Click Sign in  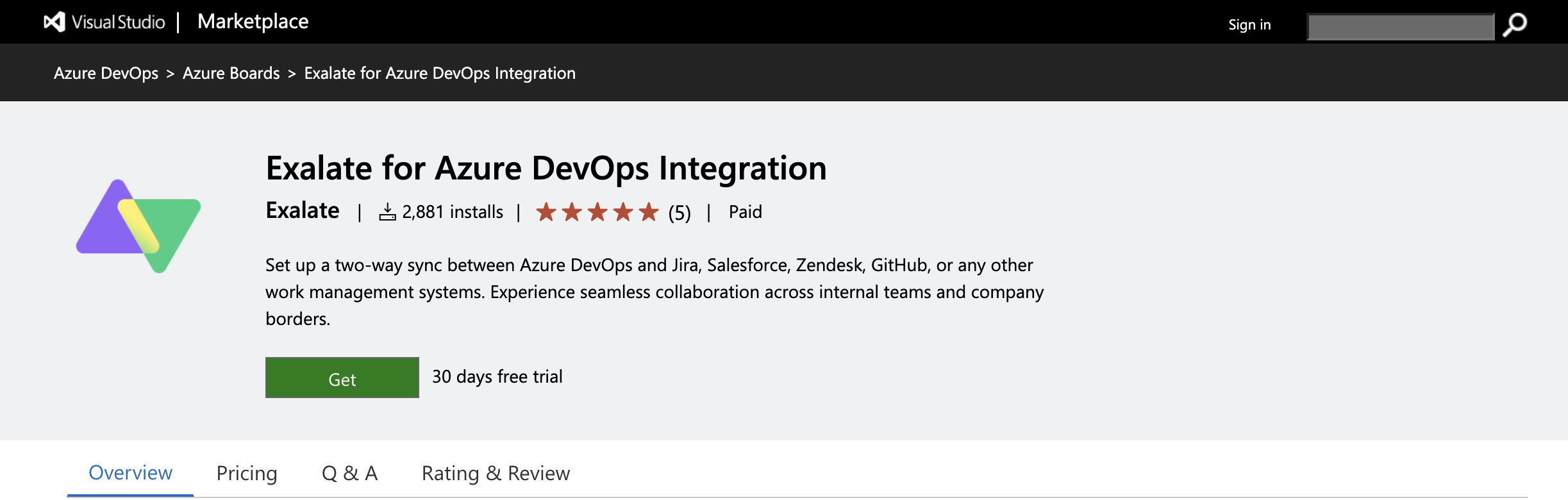tap(1249, 24)
